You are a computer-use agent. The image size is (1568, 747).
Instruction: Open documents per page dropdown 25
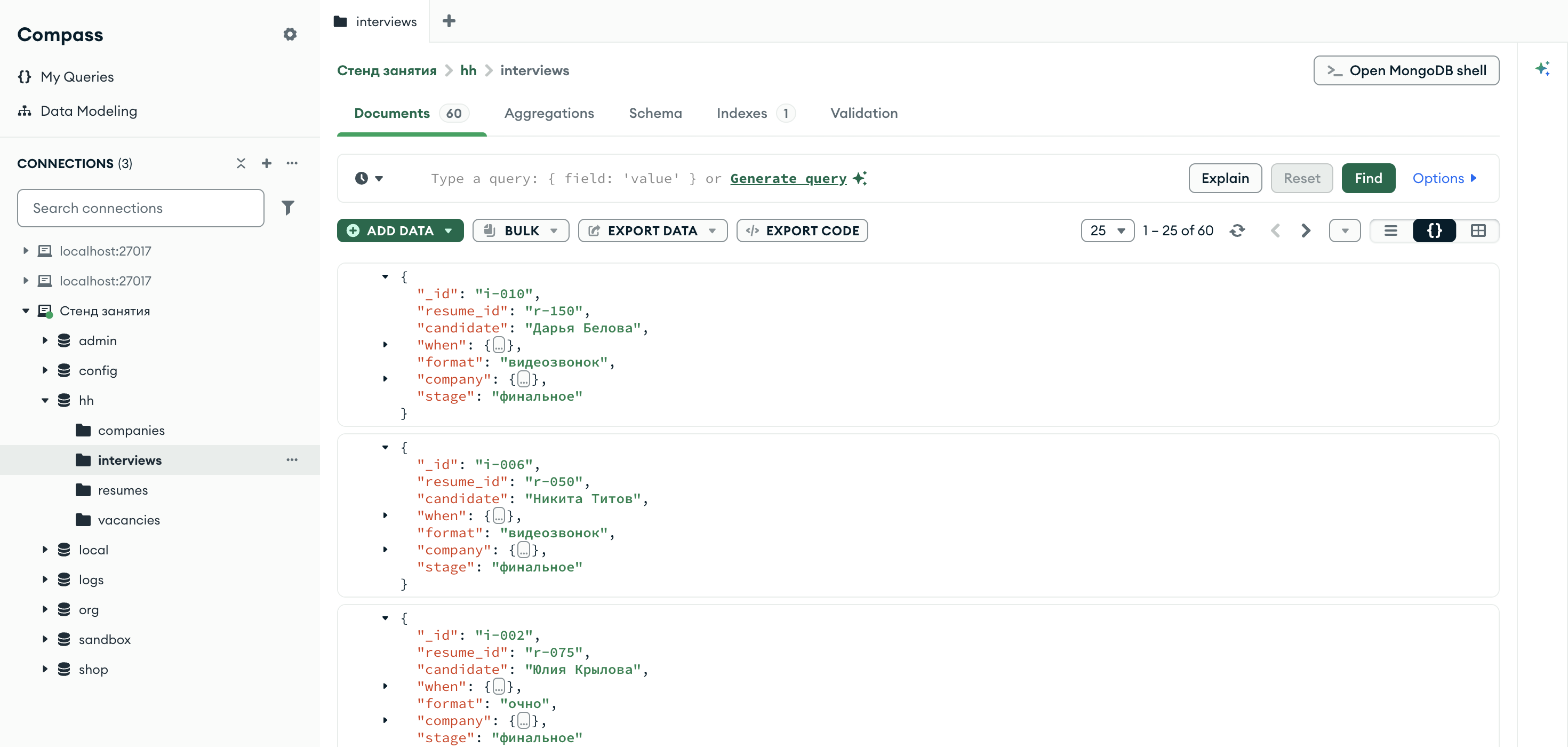coord(1107,231)
